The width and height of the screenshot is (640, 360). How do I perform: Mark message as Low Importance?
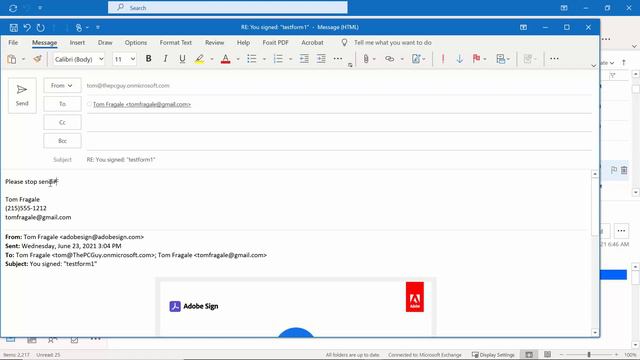coord(460,59)
